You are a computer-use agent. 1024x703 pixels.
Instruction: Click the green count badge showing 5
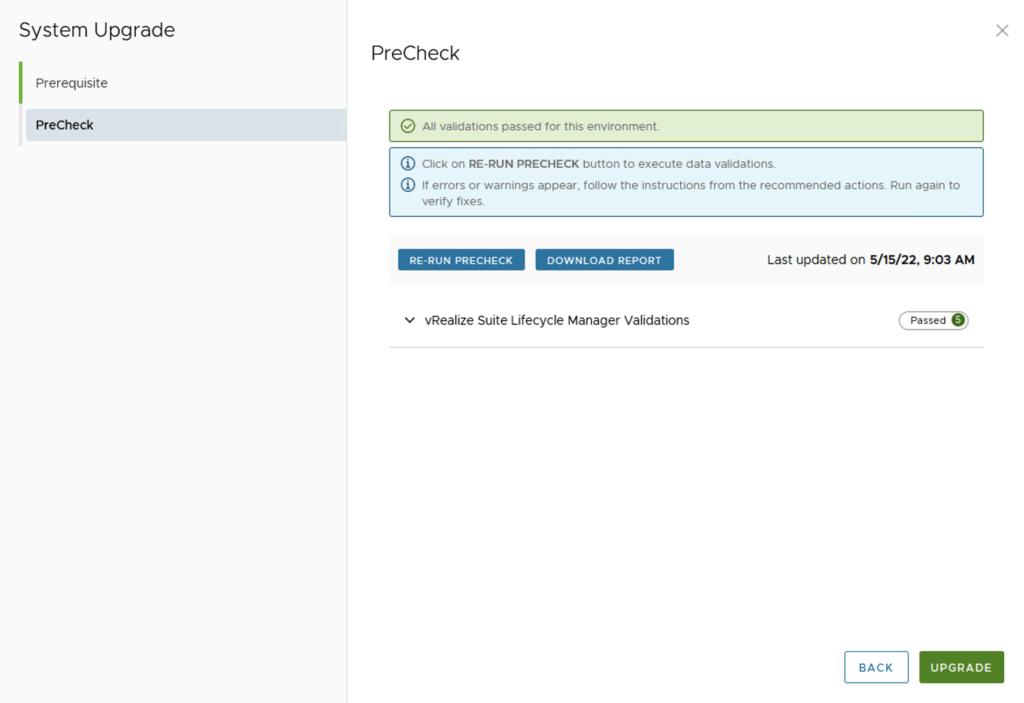[958, 320]
